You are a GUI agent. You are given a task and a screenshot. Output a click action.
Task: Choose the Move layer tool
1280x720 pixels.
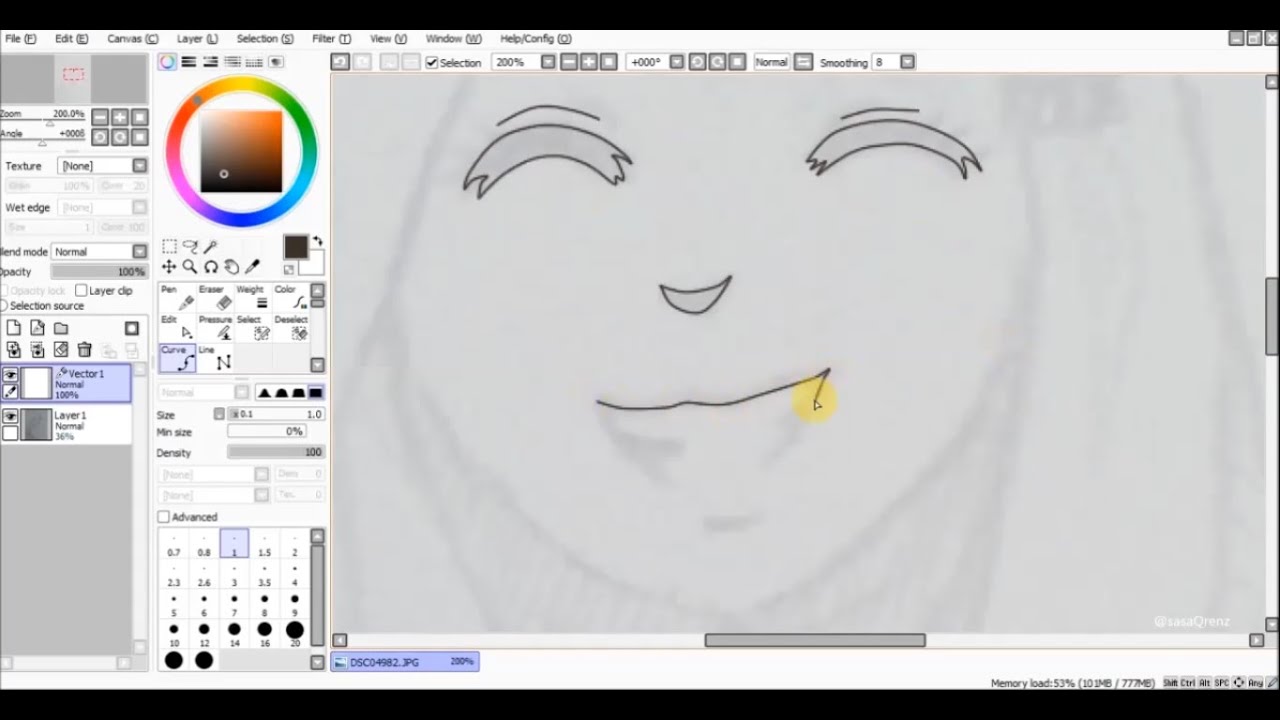[x=169, y=267]
